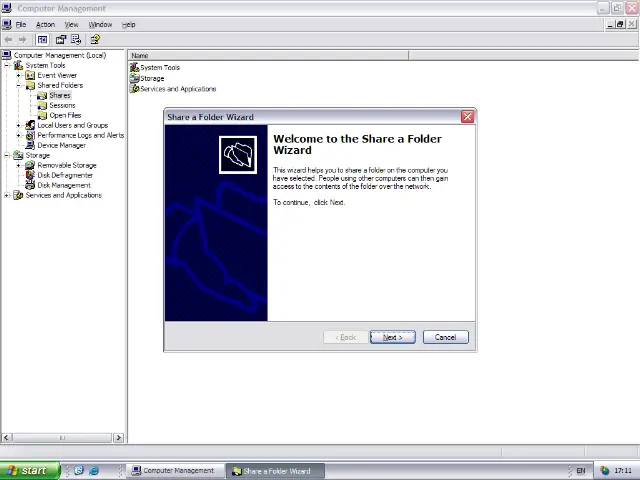This screenshot has height=480, width=640.
Task: Close the Share a Folder Wizard dialog
Action: 467,117
